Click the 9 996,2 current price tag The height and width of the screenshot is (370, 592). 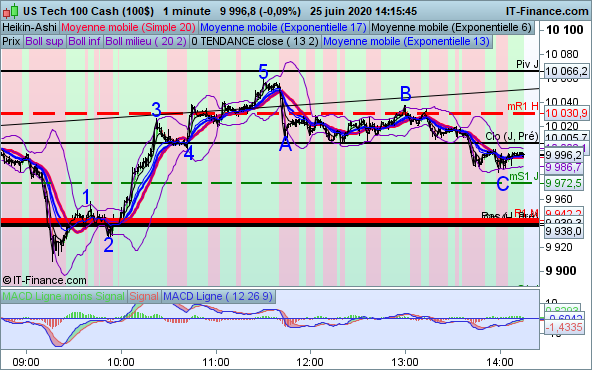(x=563, y=155)
